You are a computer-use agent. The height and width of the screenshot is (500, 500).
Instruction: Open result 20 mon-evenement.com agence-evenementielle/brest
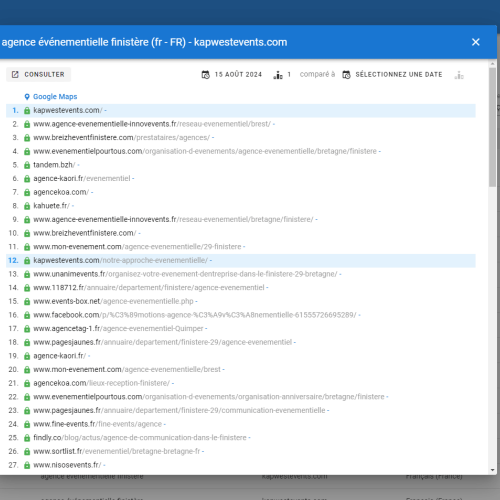127,370
